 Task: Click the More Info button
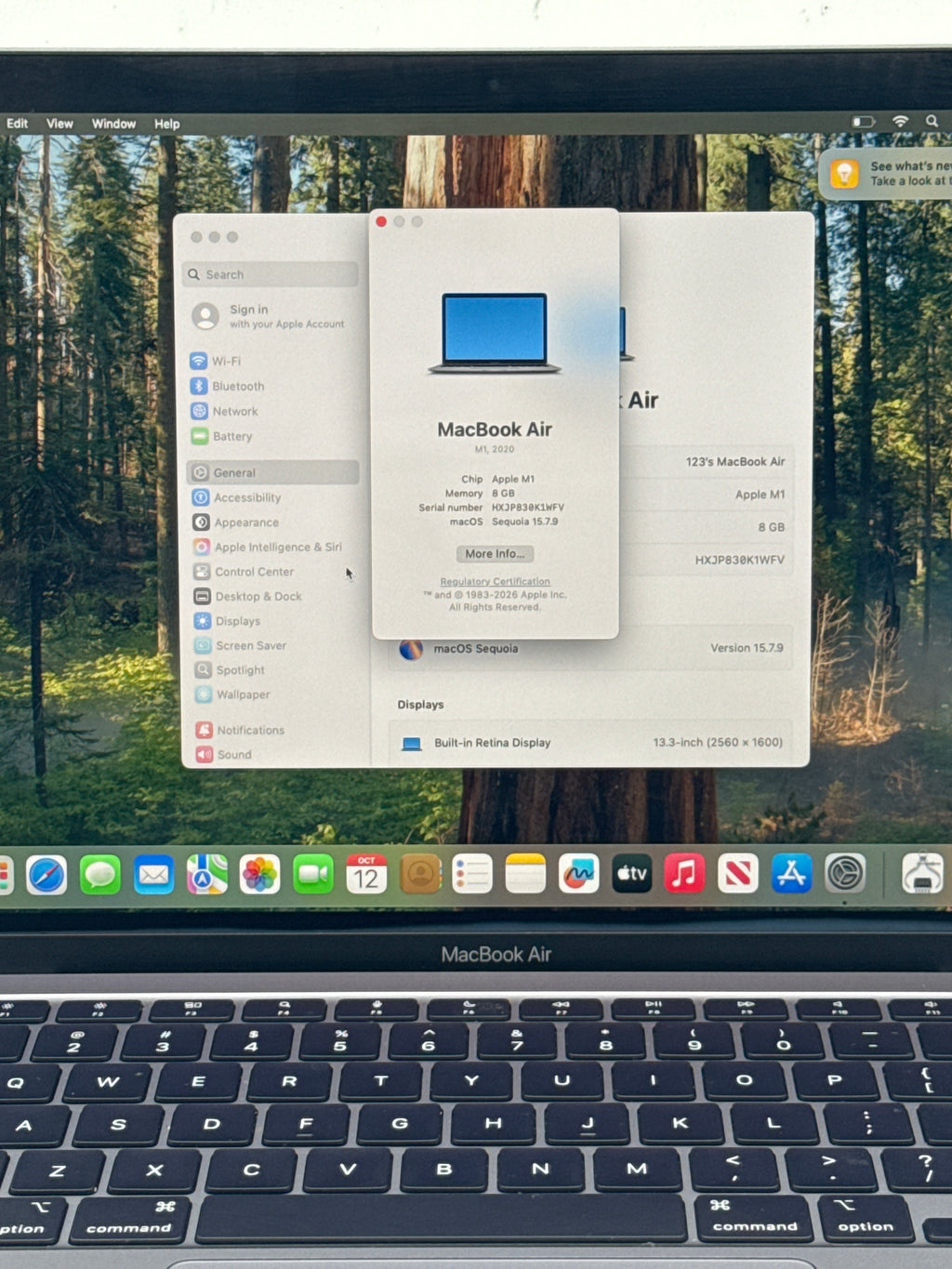click(x=495, y=554)
